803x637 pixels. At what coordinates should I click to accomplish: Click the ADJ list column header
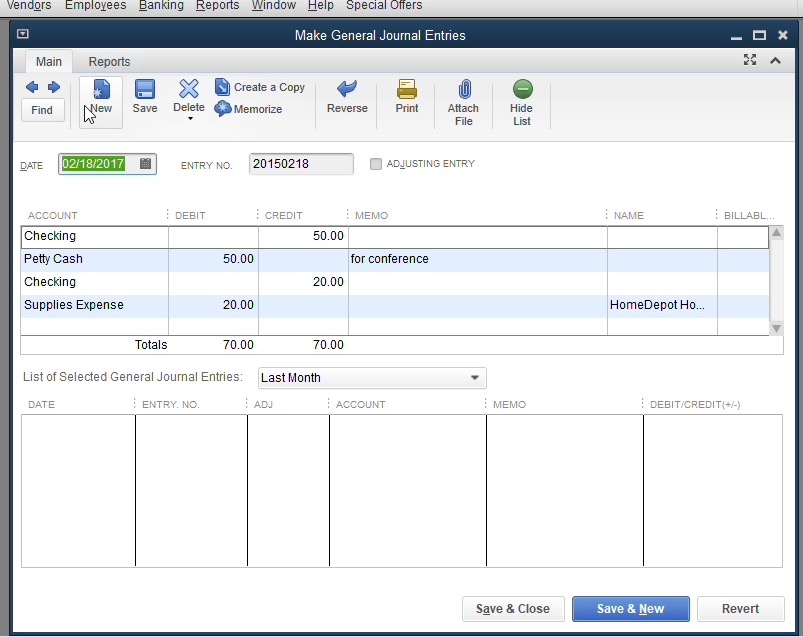(x=263, y=405)
